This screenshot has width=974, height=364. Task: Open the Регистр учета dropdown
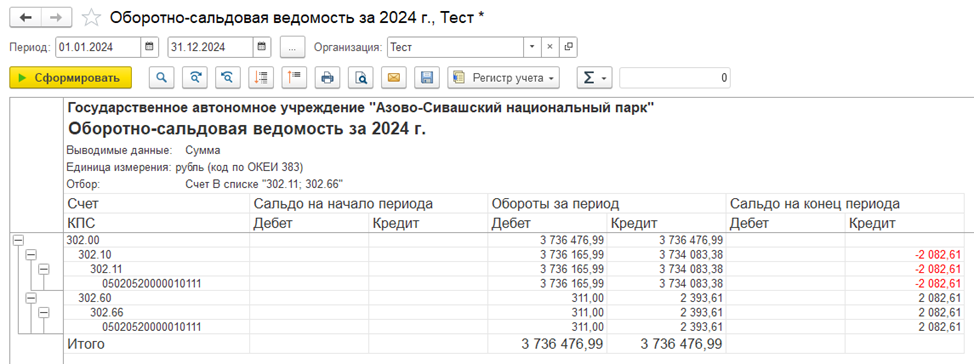click(x=504, y=78)
